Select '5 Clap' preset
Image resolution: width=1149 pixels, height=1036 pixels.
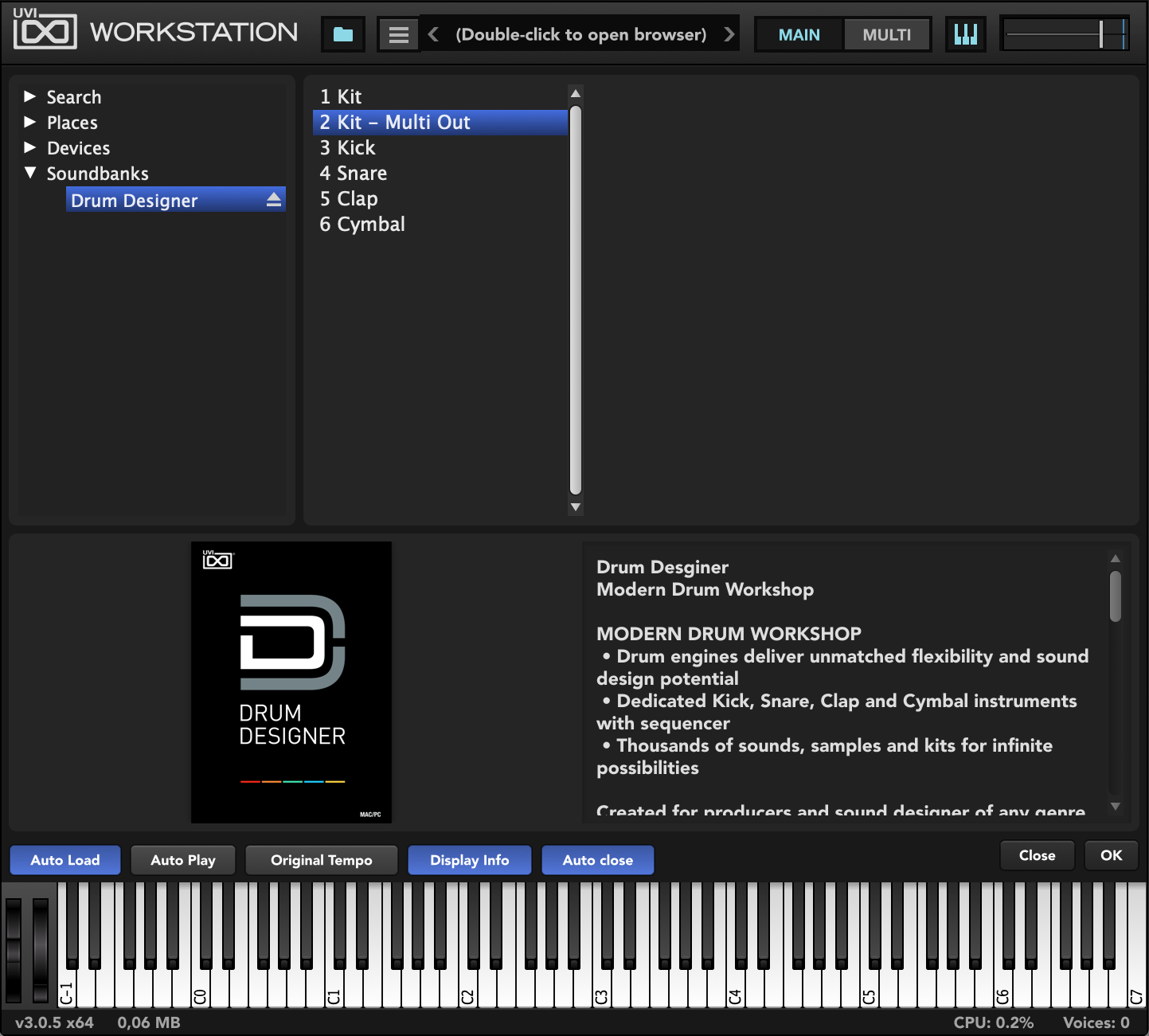[x=440, y=198]
